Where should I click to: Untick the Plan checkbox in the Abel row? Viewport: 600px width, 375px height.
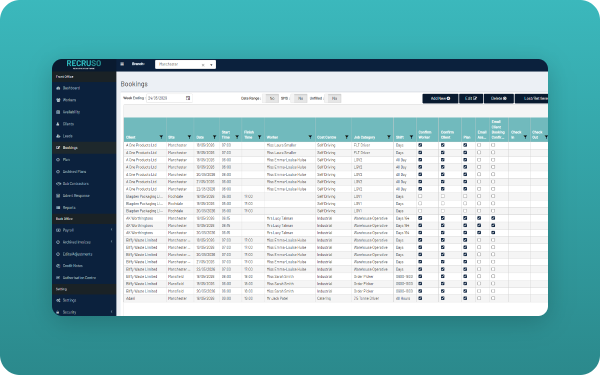pyautogui.click(x=465, y=298)
